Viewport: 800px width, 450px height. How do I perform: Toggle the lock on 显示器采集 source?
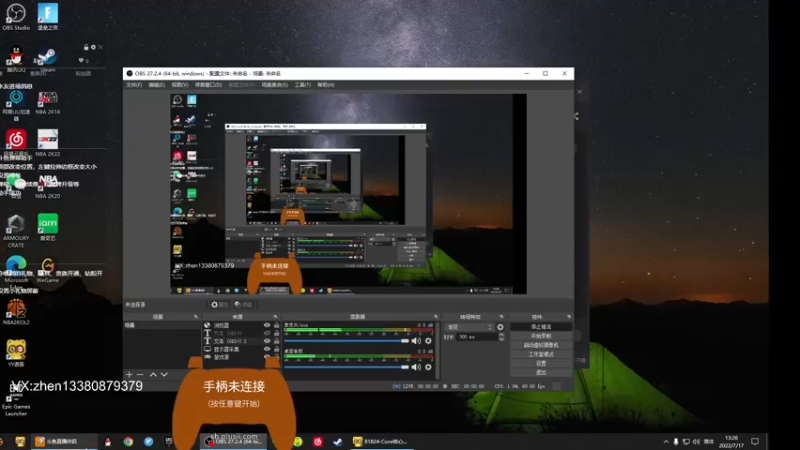(277, 349)
